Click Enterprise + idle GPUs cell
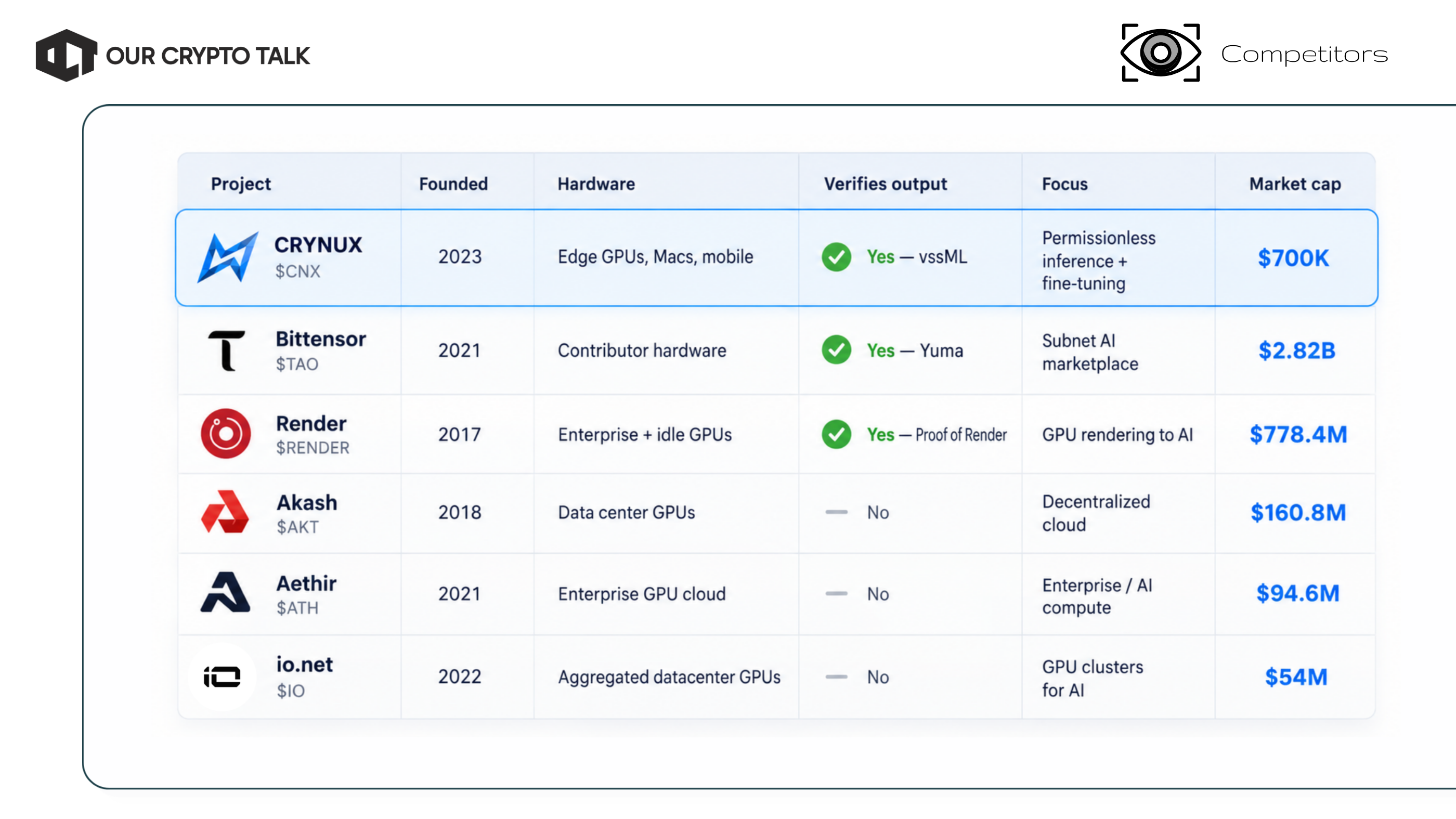1456x819 pixels. pyautogui.click(x=645, y=434)
